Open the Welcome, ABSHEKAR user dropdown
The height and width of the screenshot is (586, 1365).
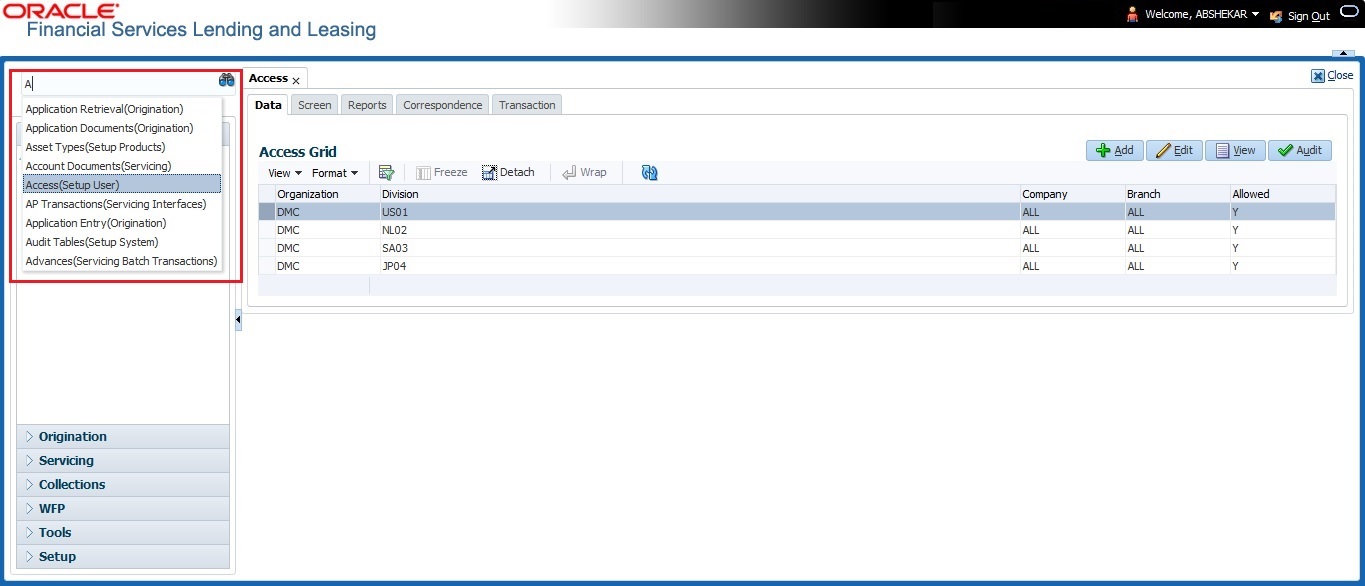(x=1201, y=15)
